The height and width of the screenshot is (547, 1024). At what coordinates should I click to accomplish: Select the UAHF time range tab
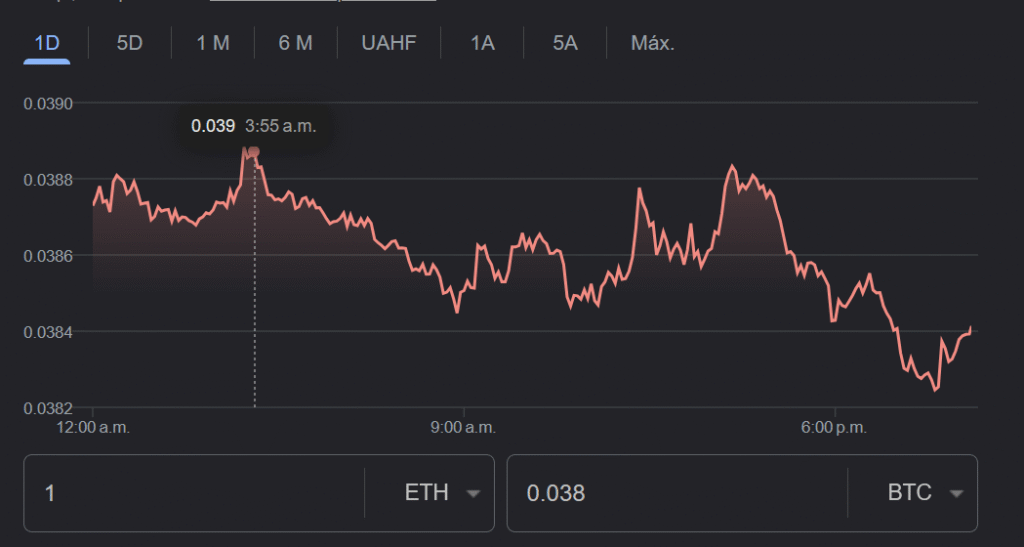tap(389, 43)
